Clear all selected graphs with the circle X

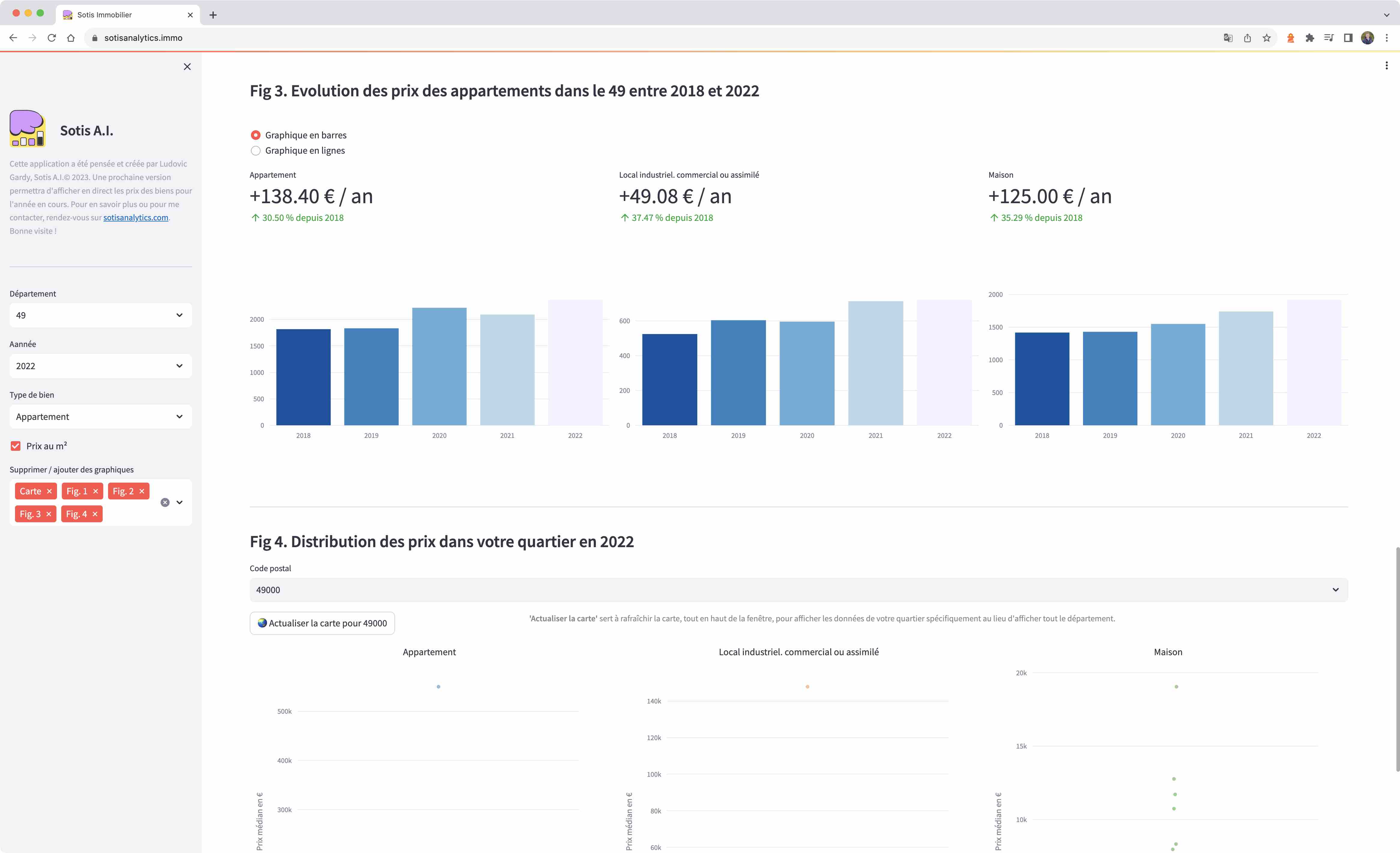pyautogui.click(x=165, y=502)
